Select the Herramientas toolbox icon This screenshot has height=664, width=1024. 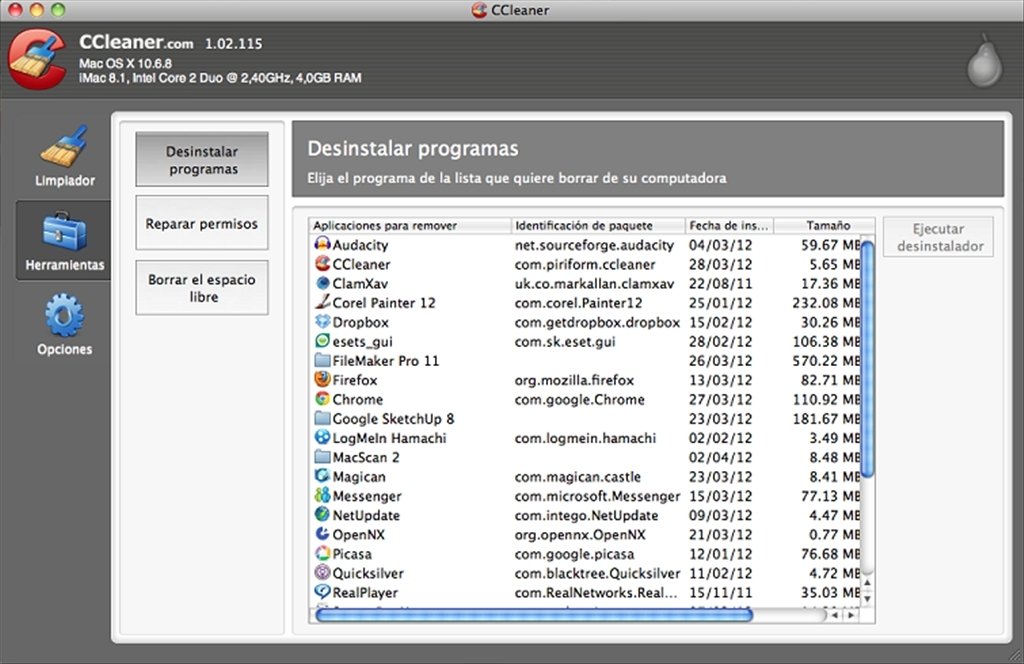[x=64, y=231]
